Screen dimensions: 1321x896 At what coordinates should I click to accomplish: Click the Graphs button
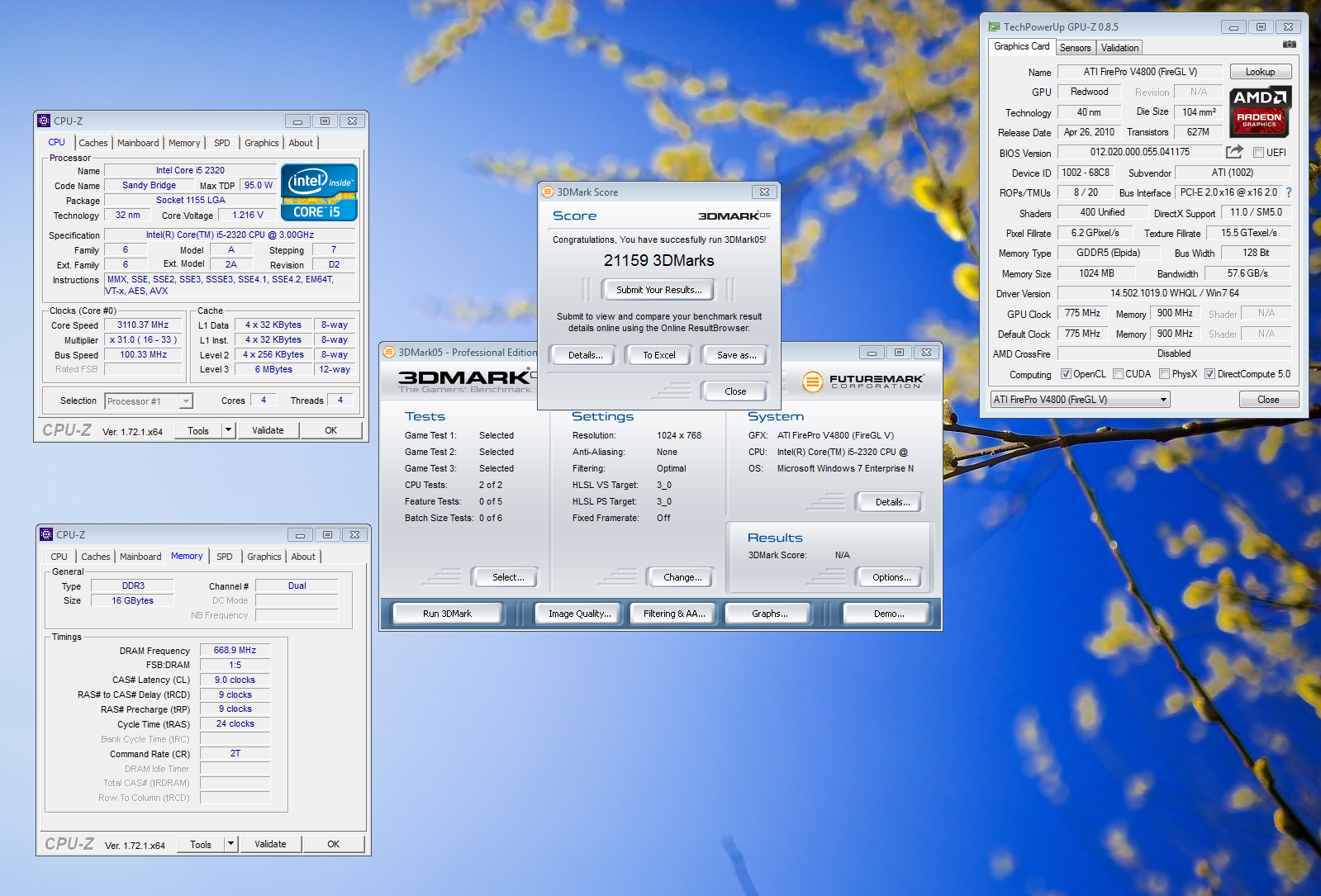[x=770, y=614]
